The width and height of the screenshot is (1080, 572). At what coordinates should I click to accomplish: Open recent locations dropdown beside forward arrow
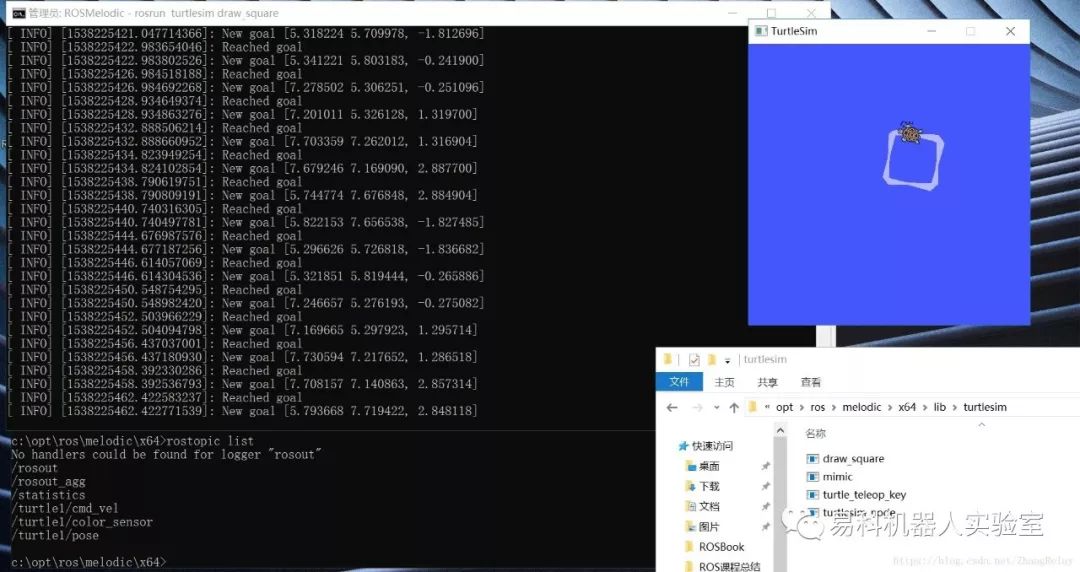point(716,407)
